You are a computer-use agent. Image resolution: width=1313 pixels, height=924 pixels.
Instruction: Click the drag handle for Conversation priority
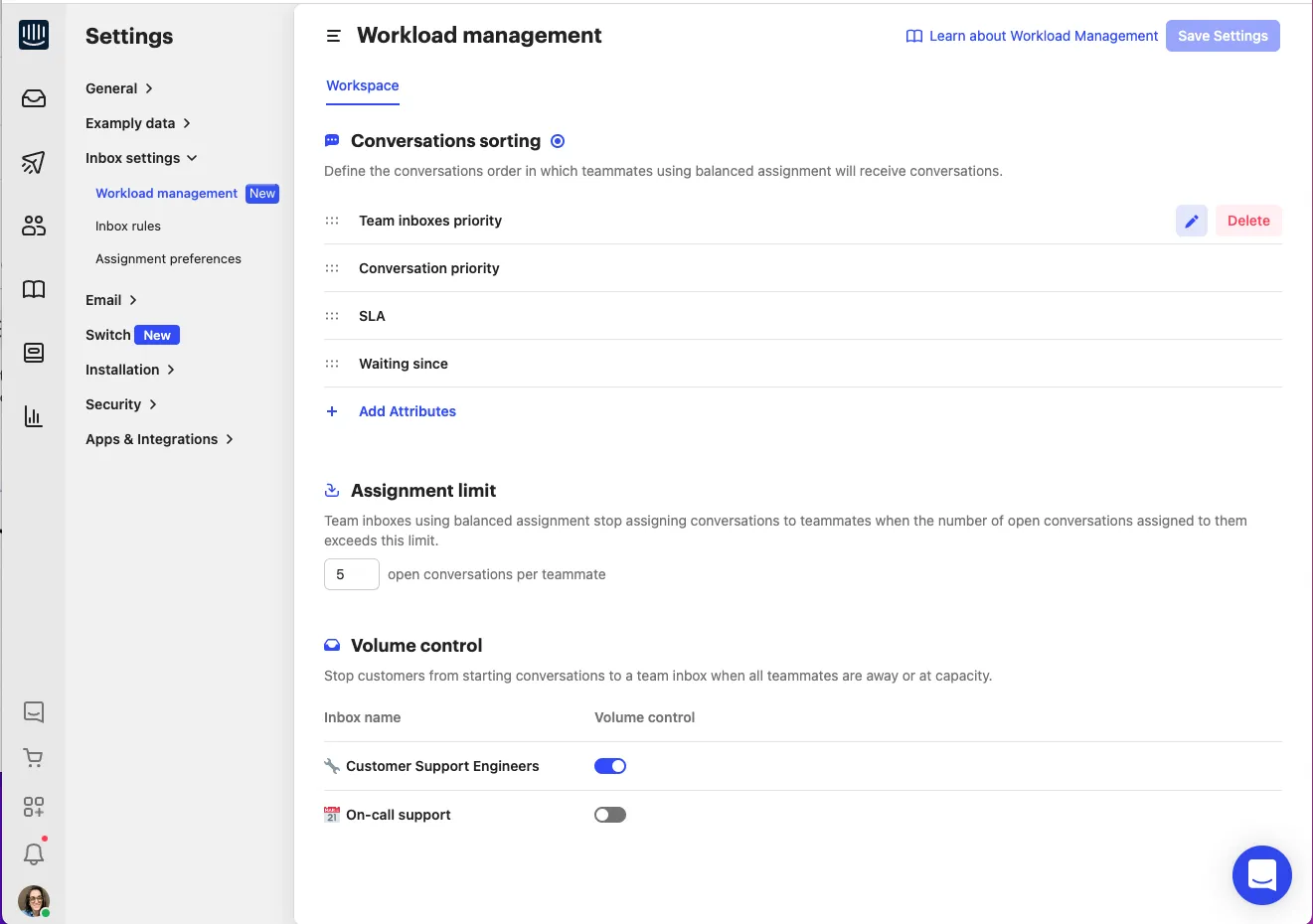332,268
